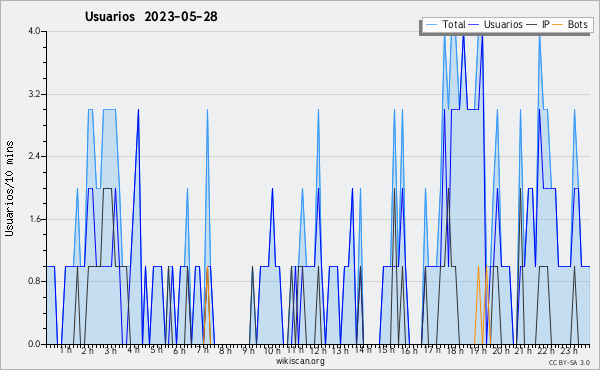The height and width of the screenshot is (370, 600).
Task: Click the '11 h' x-axis label
Action: [295, 350]
